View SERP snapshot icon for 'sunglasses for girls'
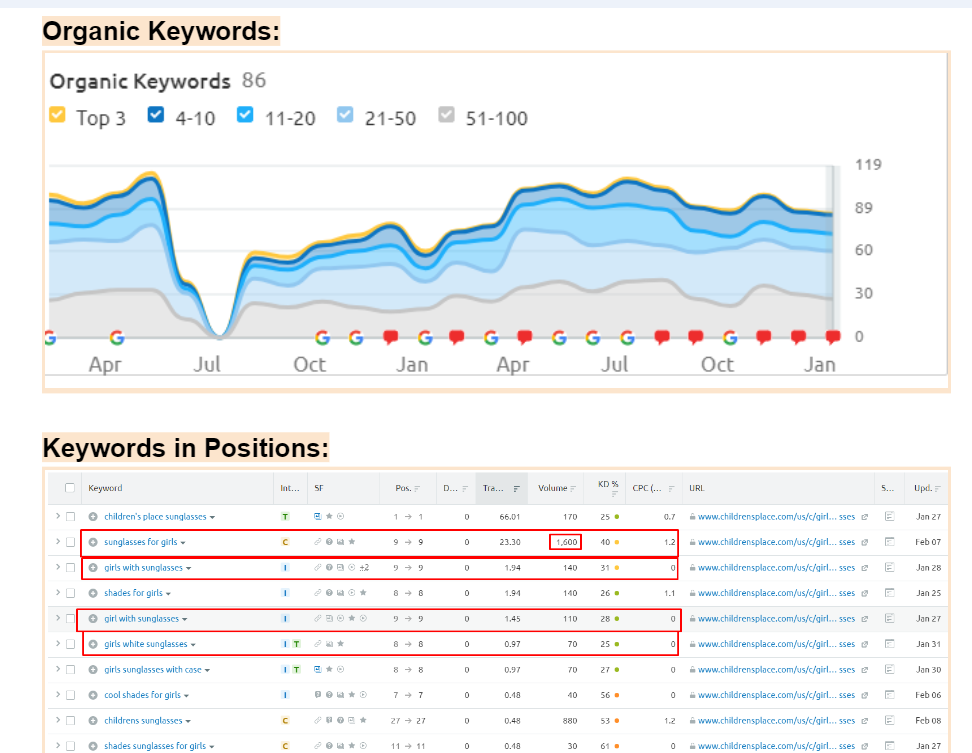 pos(890,542)
